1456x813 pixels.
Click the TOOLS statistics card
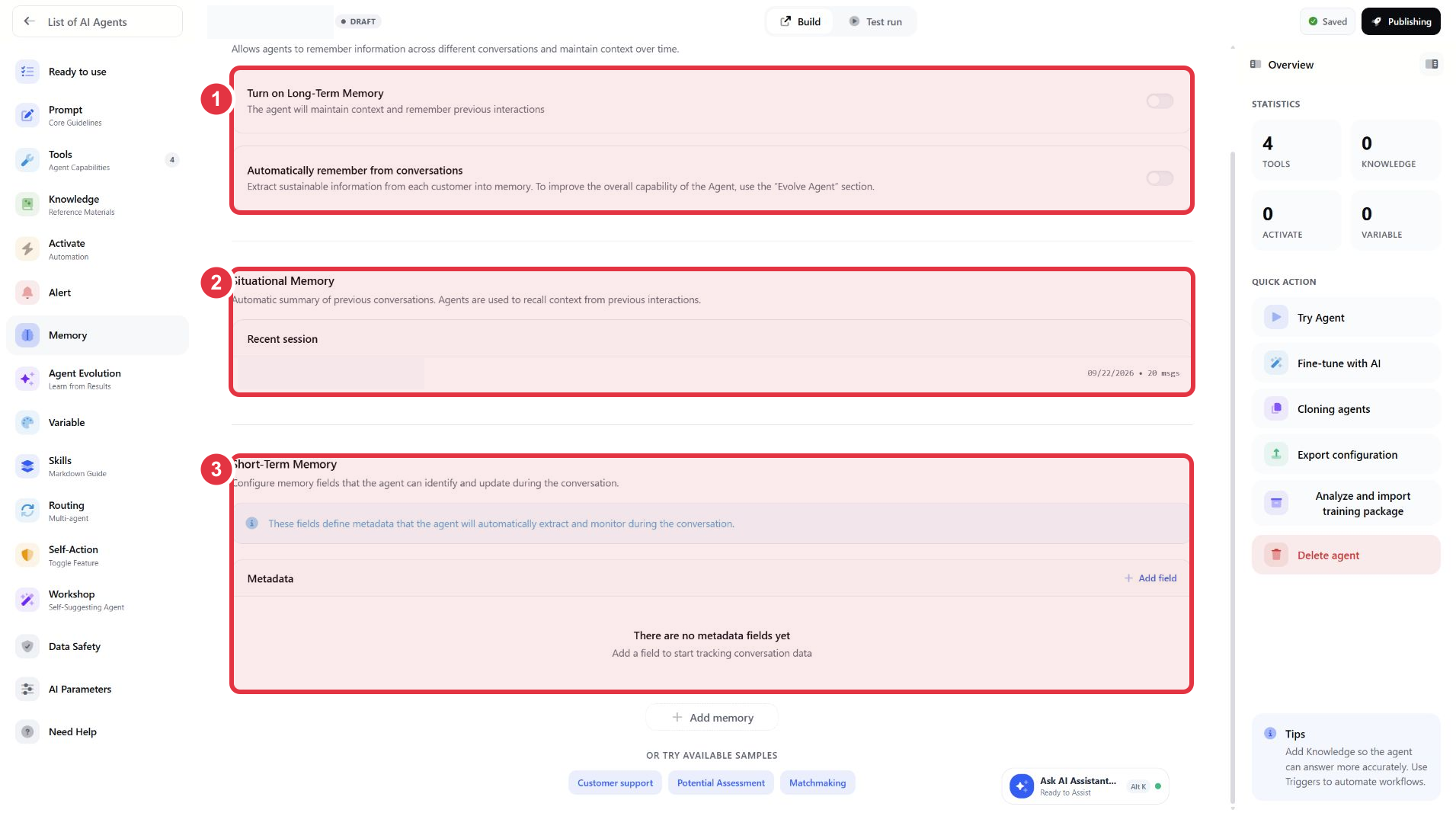tap(1296, 151)
